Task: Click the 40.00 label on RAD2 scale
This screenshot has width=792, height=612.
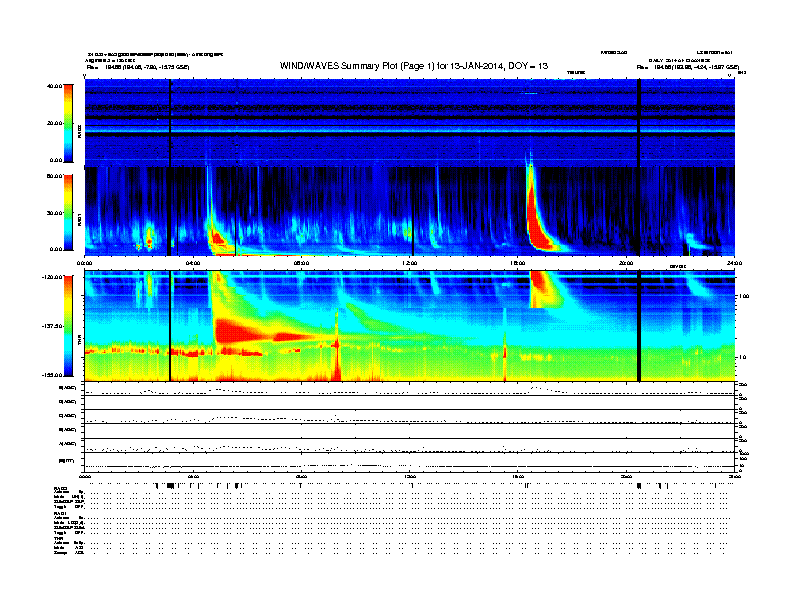Action: coord(54,86)
